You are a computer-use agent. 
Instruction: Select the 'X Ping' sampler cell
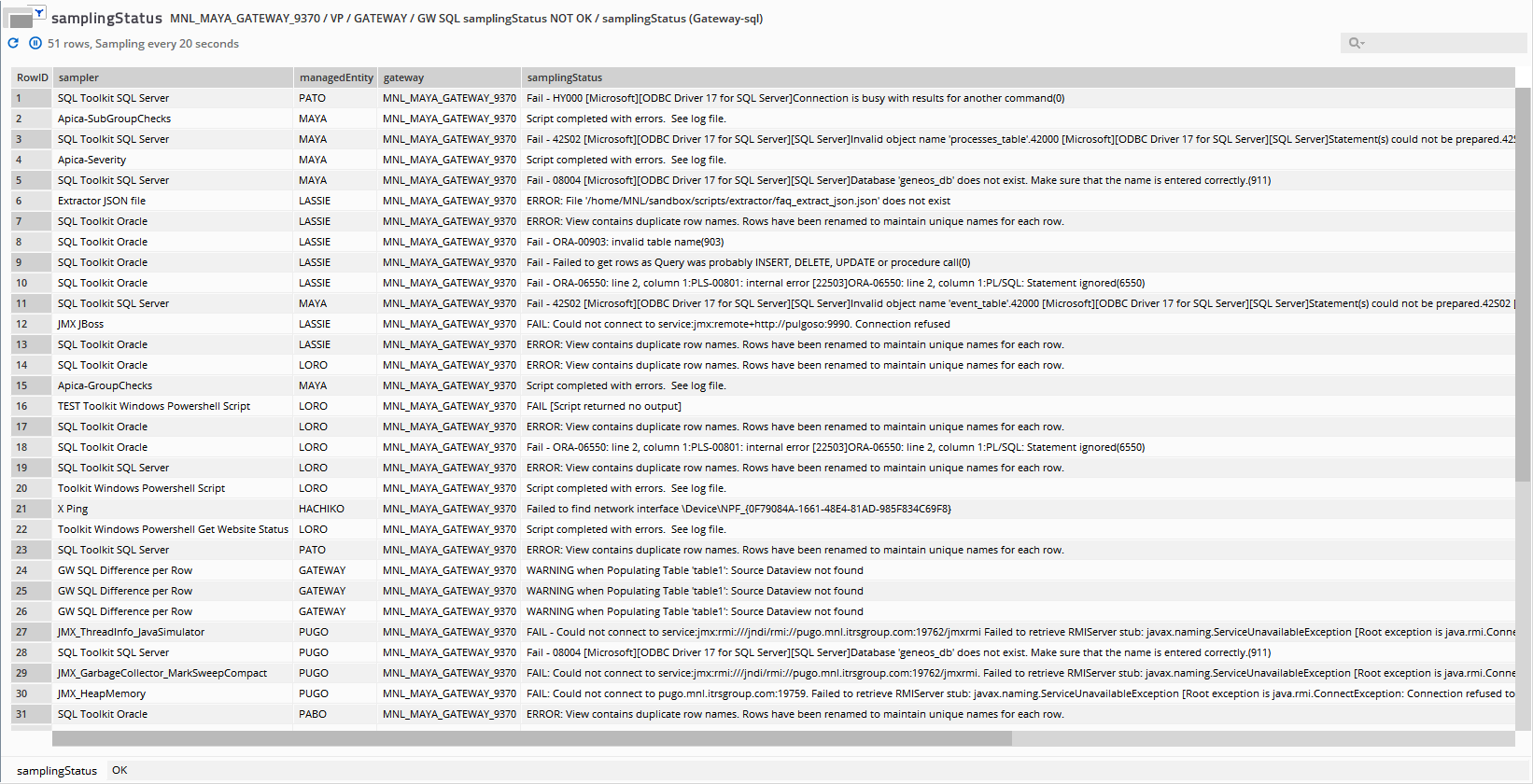73,509
